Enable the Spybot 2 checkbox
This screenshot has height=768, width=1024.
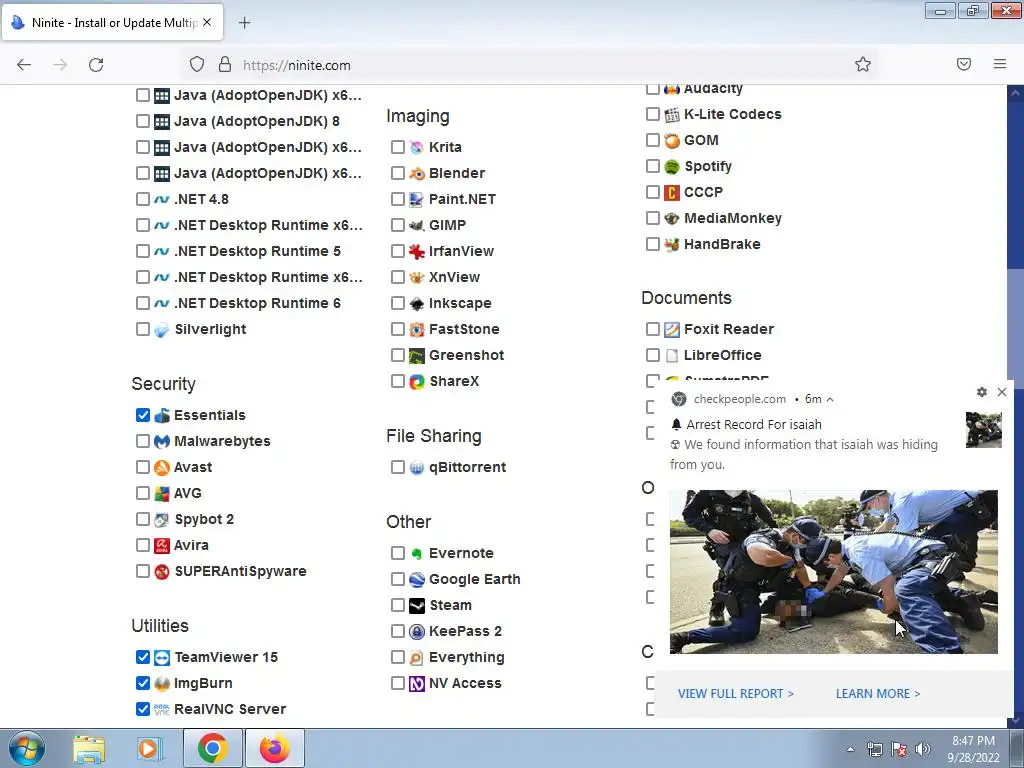click(x=143, y=519)
